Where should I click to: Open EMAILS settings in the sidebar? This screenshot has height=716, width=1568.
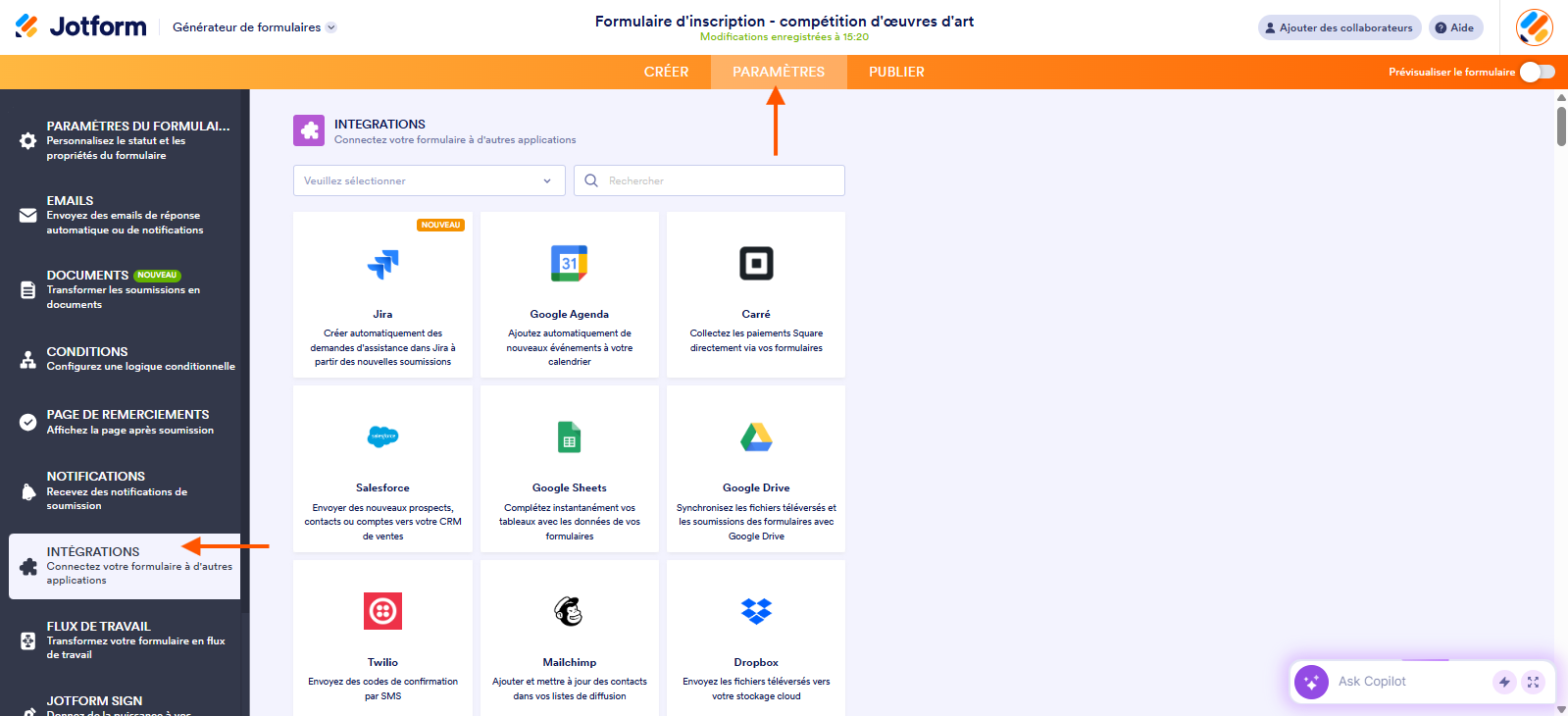(x=125, y=215)
